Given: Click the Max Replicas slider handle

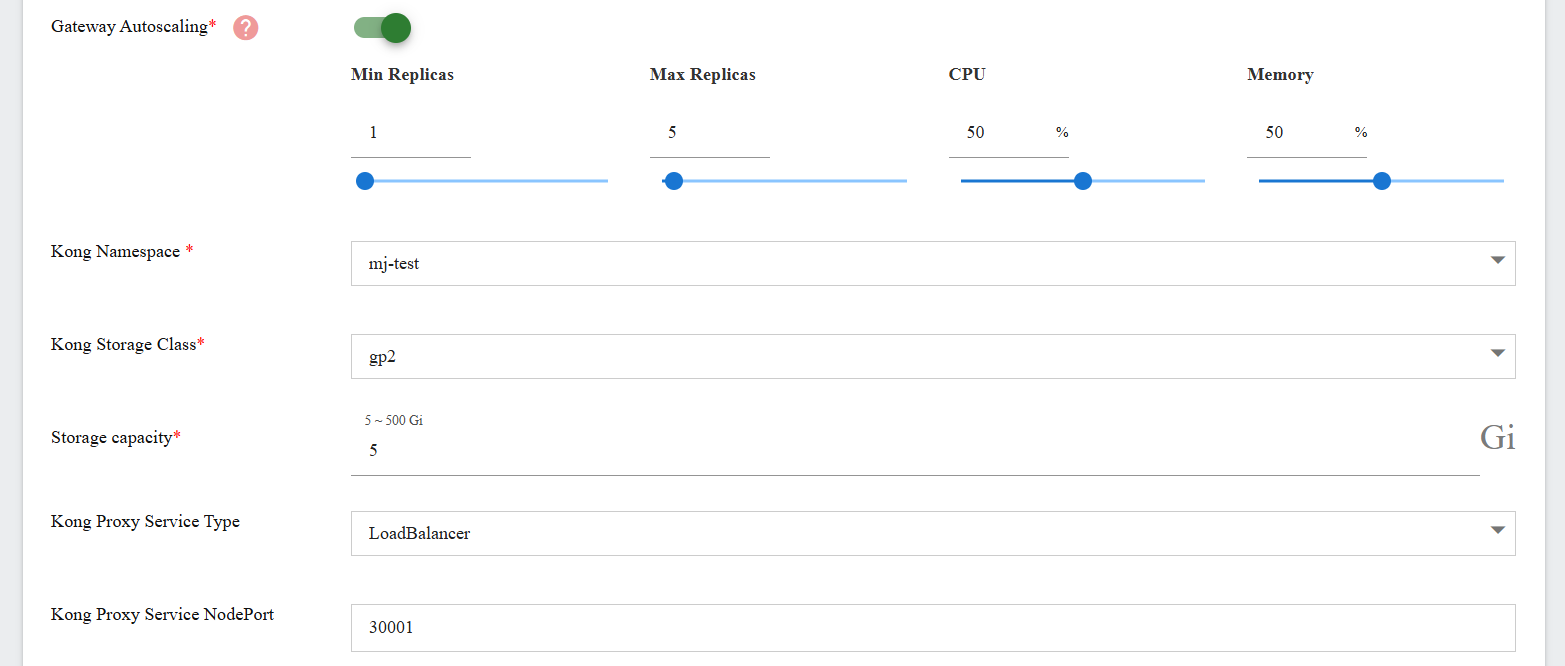Looking at the screenshot, I should tap(674, 181).
